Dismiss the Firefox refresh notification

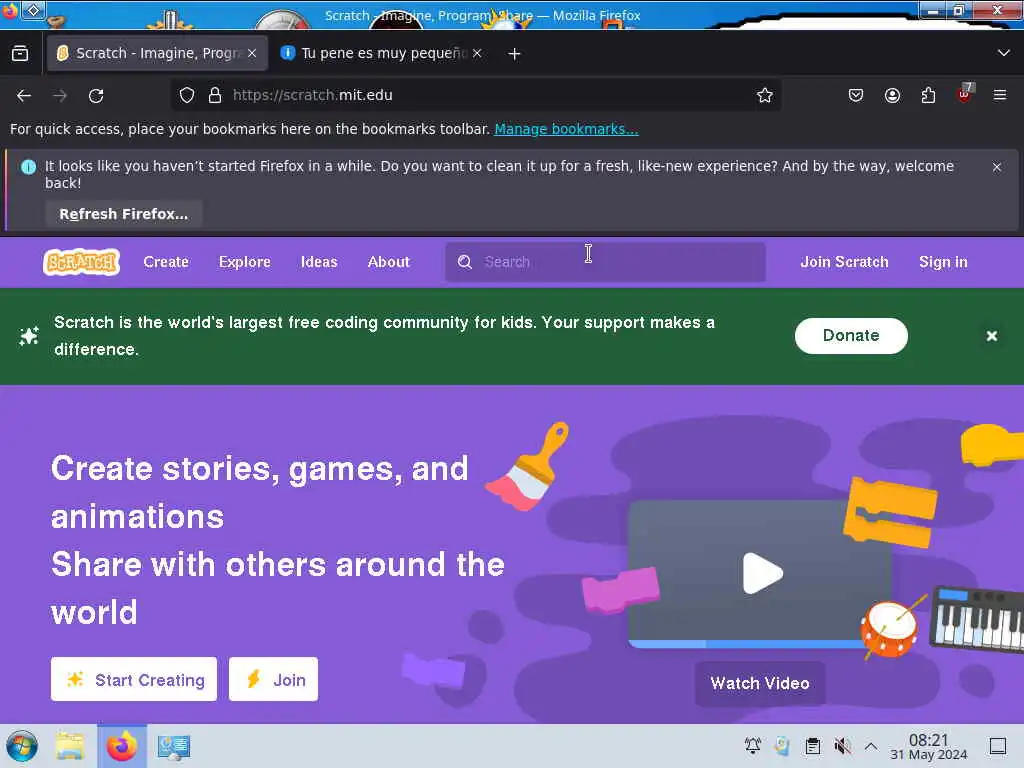[997, 167]
